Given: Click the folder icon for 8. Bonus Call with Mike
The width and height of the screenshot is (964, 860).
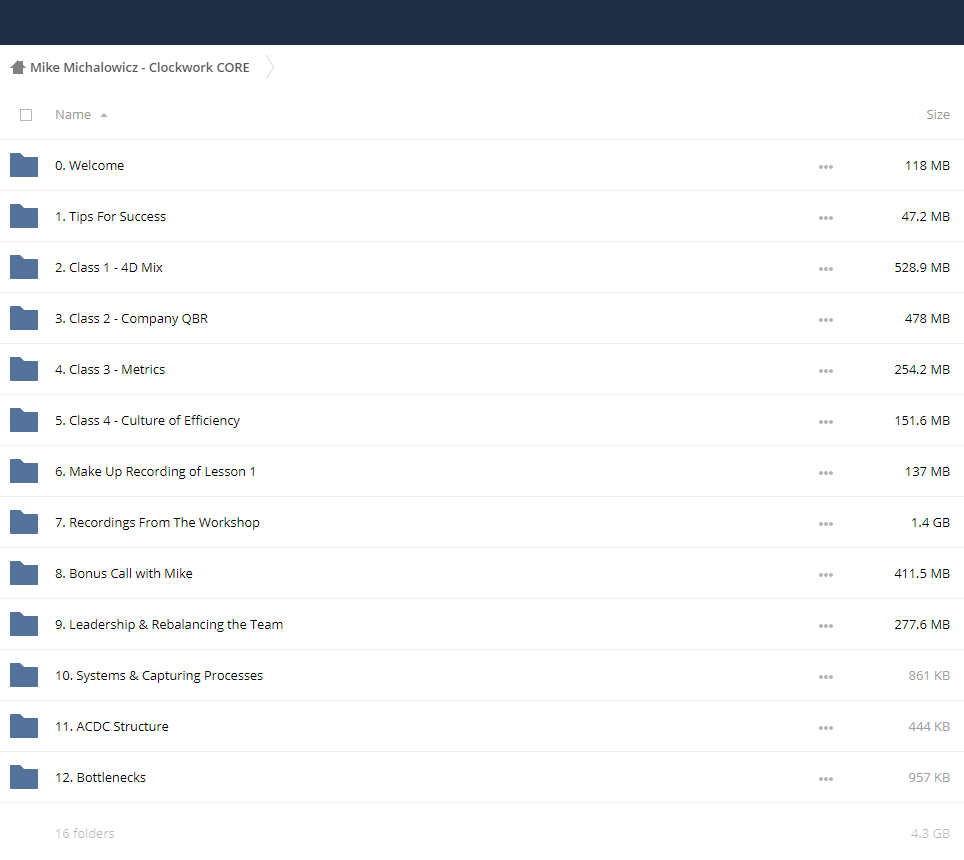Looking at the screenshot, I should pyautogui.click(x=24, y=573).
